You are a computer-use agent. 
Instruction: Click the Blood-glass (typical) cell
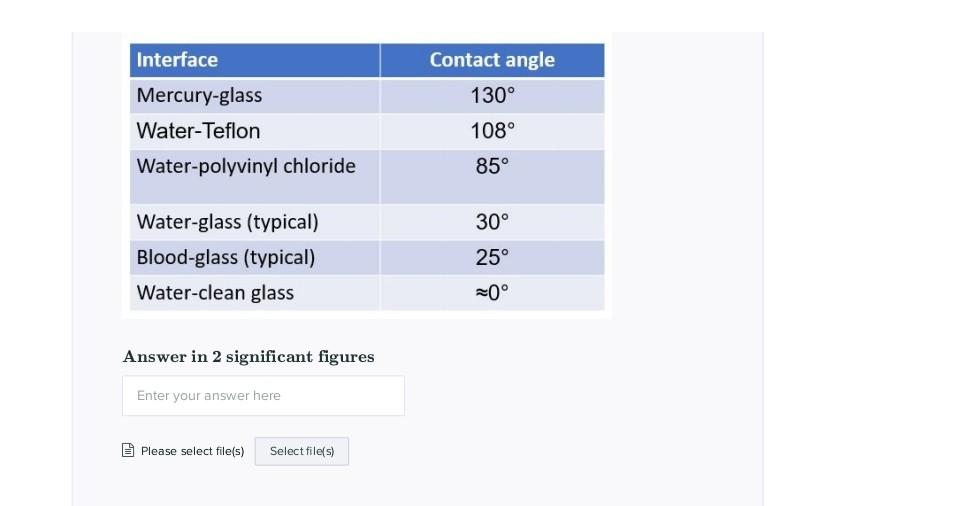254,258
